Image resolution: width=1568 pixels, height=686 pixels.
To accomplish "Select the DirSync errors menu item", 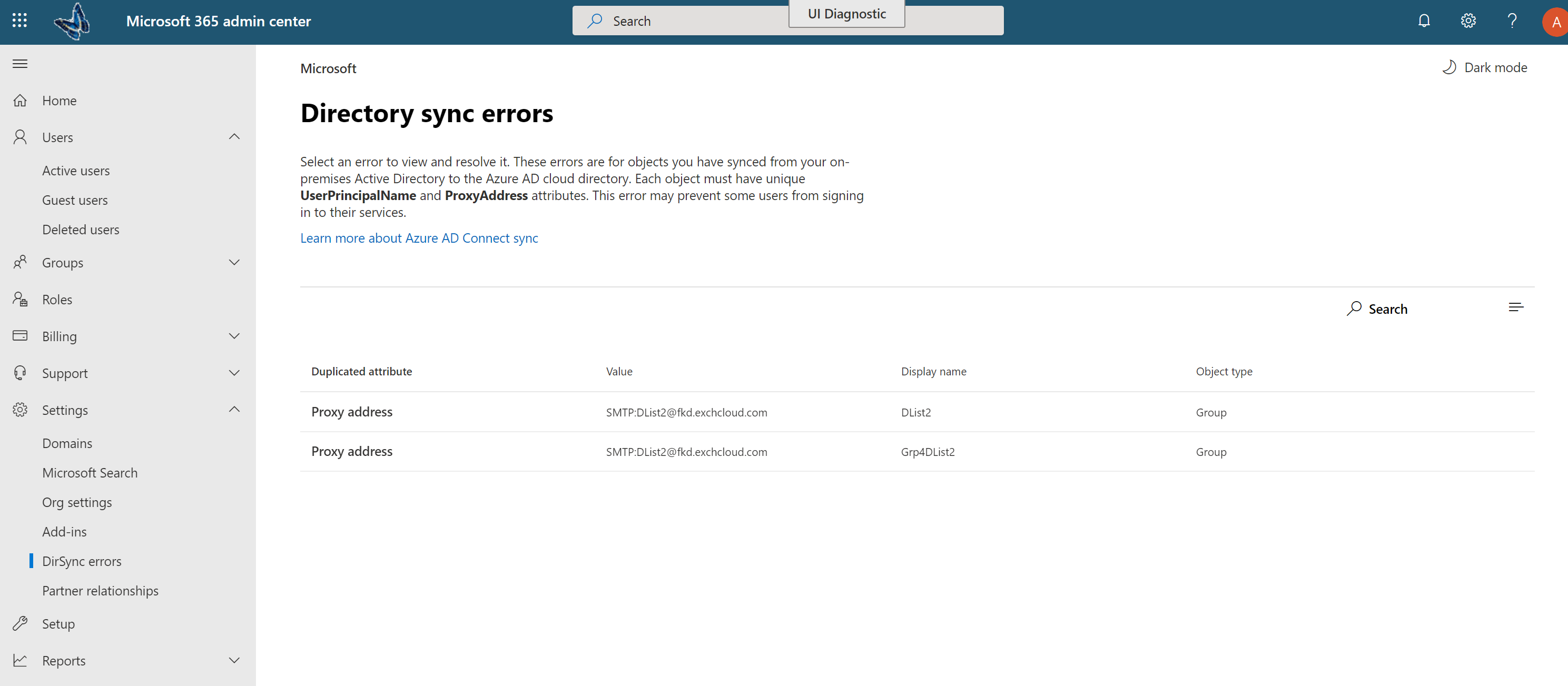I will point(81,560).
